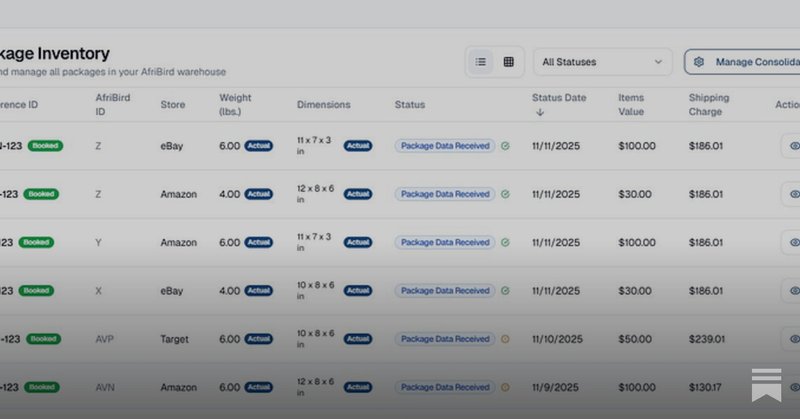800x419 pixels.
Task: Click Package Data Received in the Amazon Y row
Action: [445, 242]
